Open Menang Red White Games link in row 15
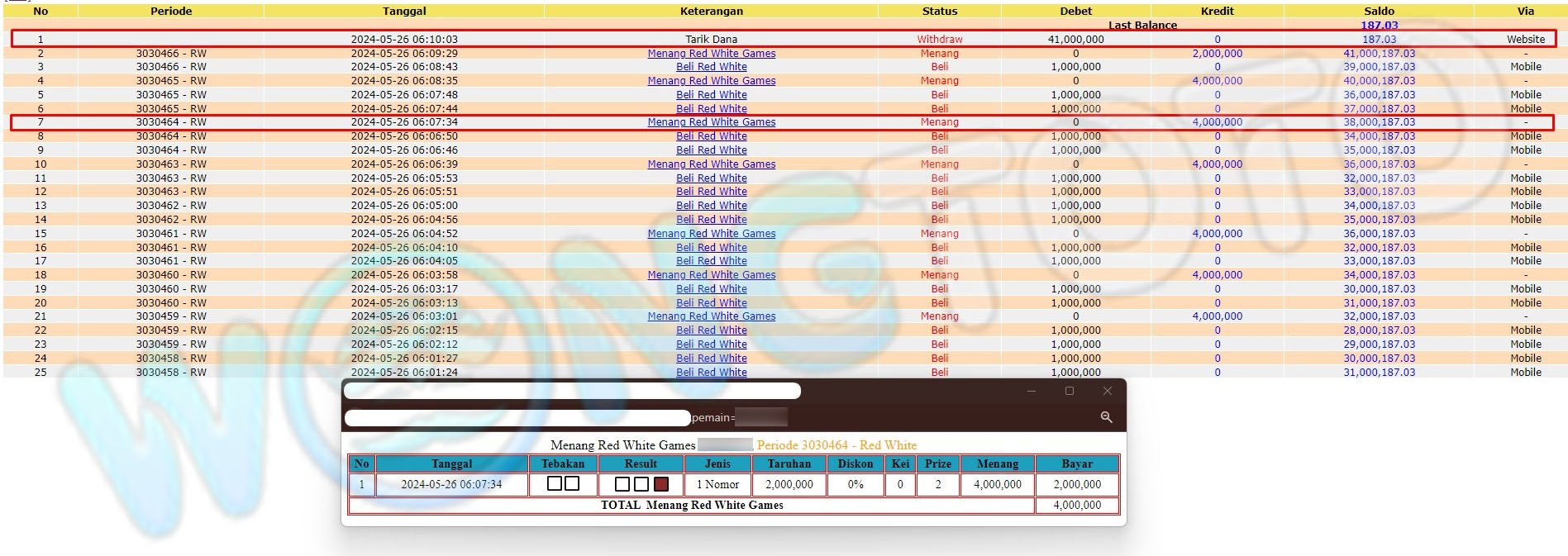 pos(711,234)
